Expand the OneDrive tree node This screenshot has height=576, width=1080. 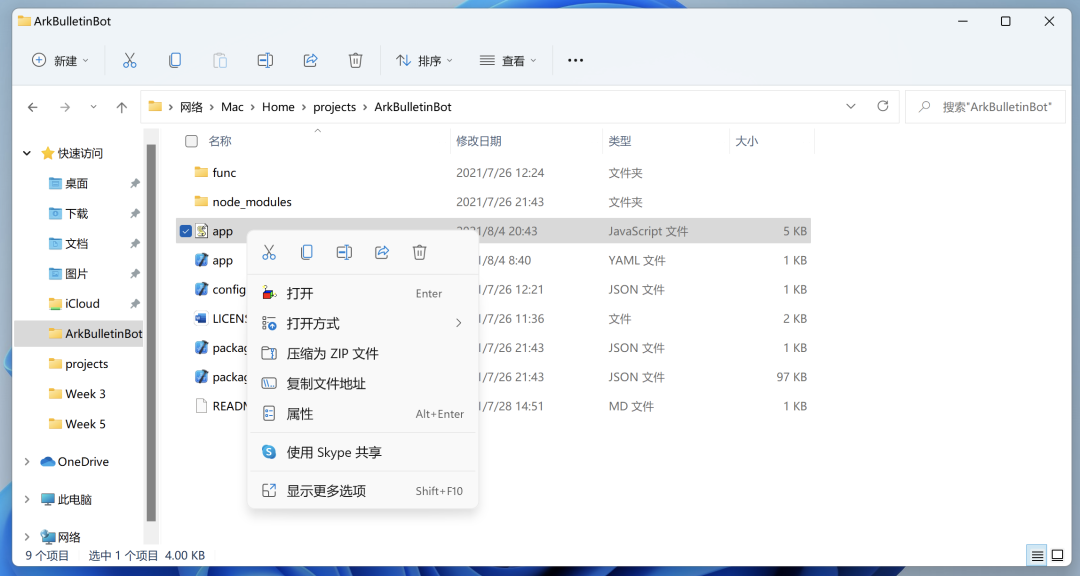tap(27, 462)
